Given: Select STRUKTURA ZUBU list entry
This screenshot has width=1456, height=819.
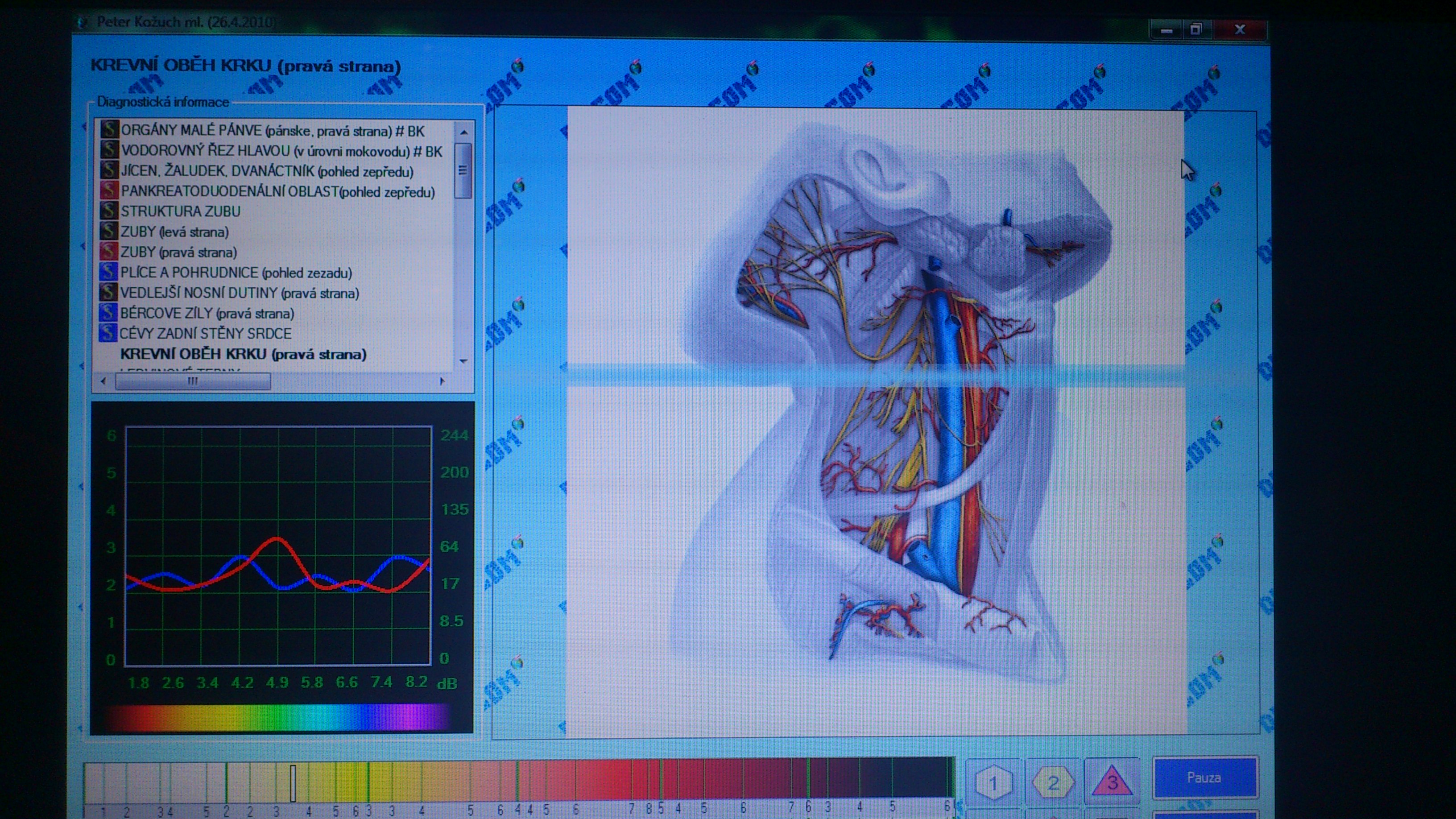Looking at the screenshot, I should [180, 211].
